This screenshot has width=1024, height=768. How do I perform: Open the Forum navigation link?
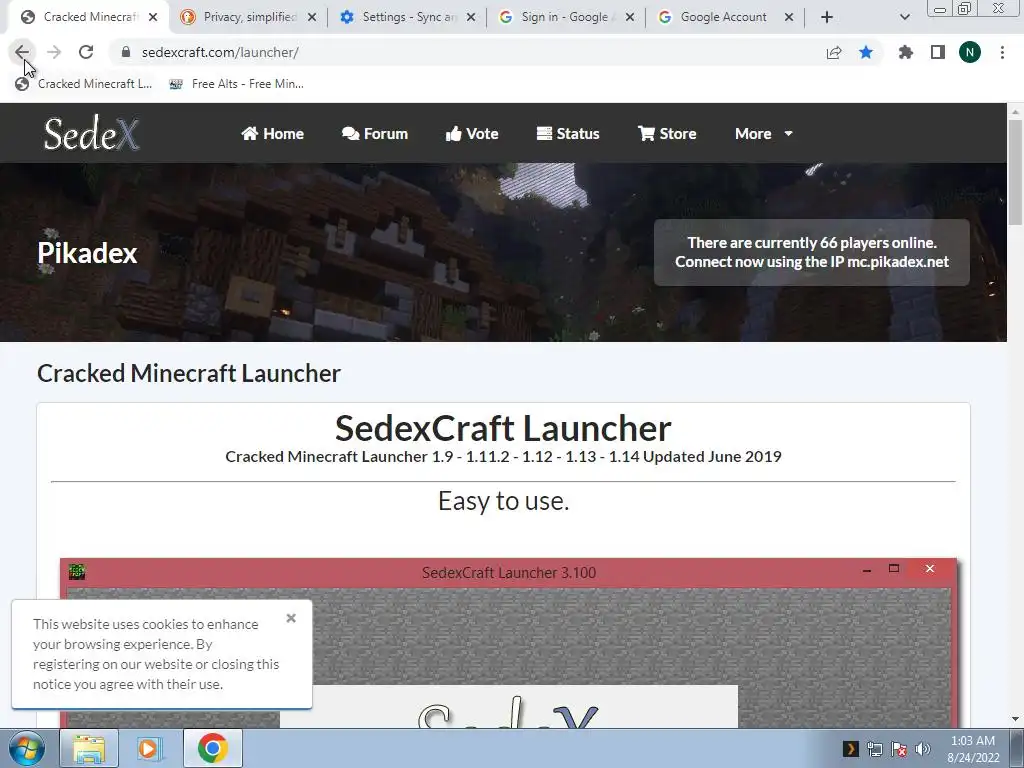tap(375, 133)
